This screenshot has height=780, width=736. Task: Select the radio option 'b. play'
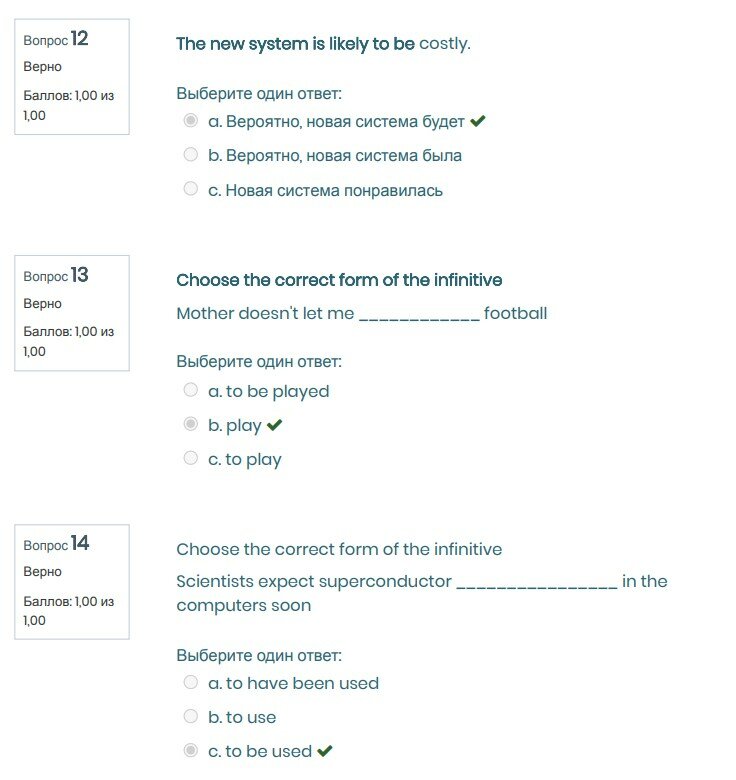point(191,424)
